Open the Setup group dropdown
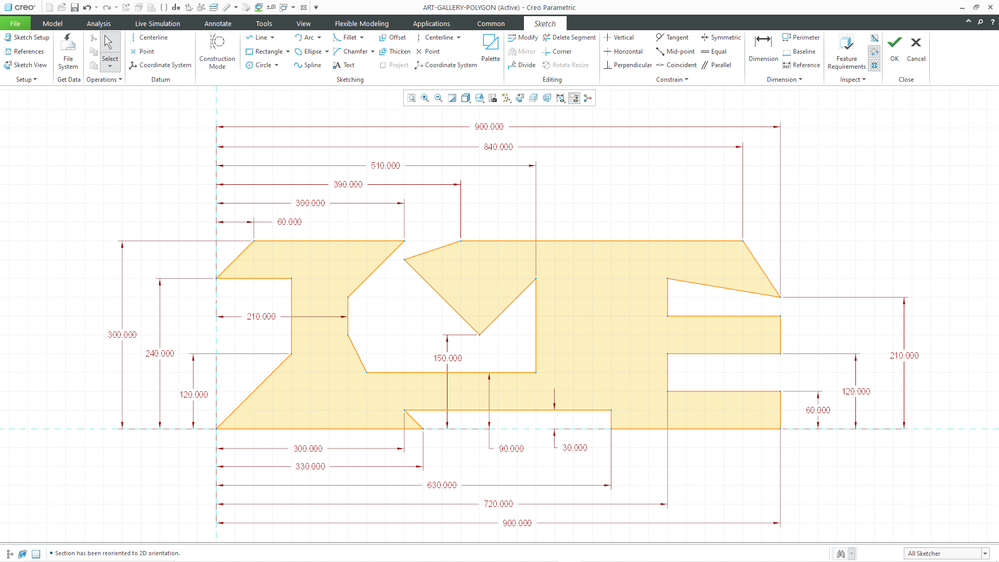Viewport: 999px width, 562px height. 26,79
